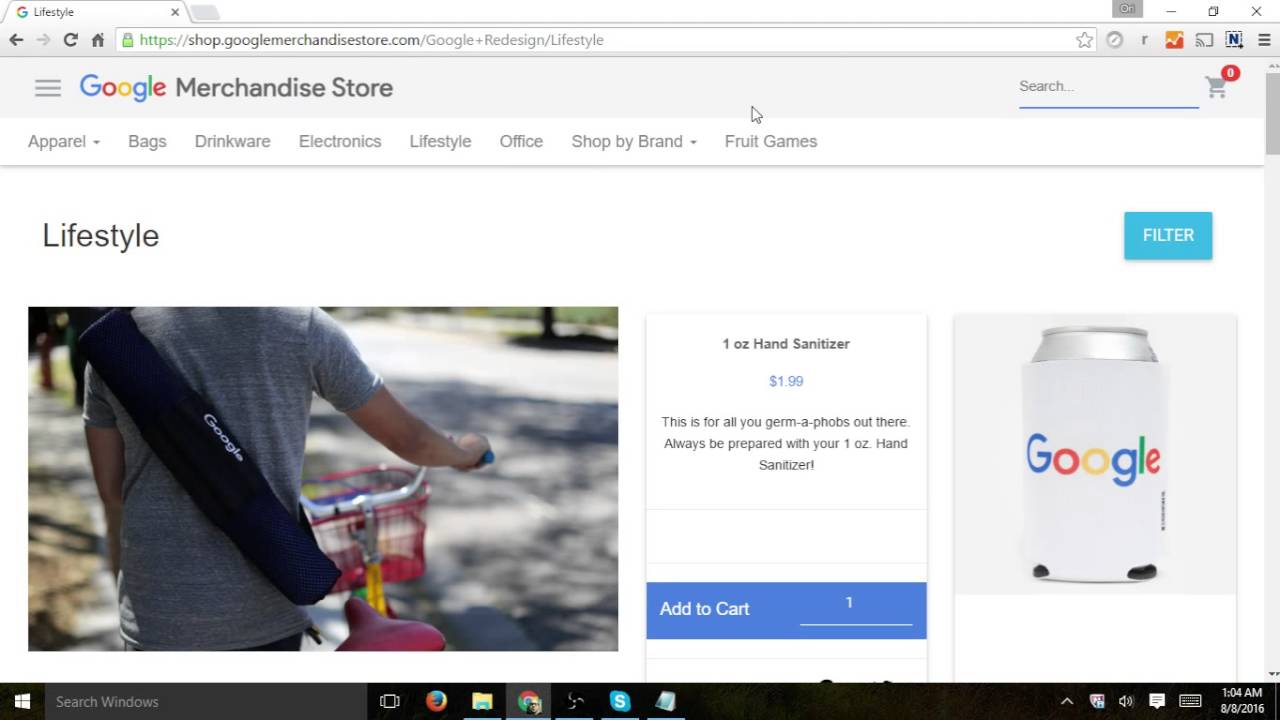Open the Lifestyle category in navigation
This screenshot has width=1280, height=720.
click(440, 141)
